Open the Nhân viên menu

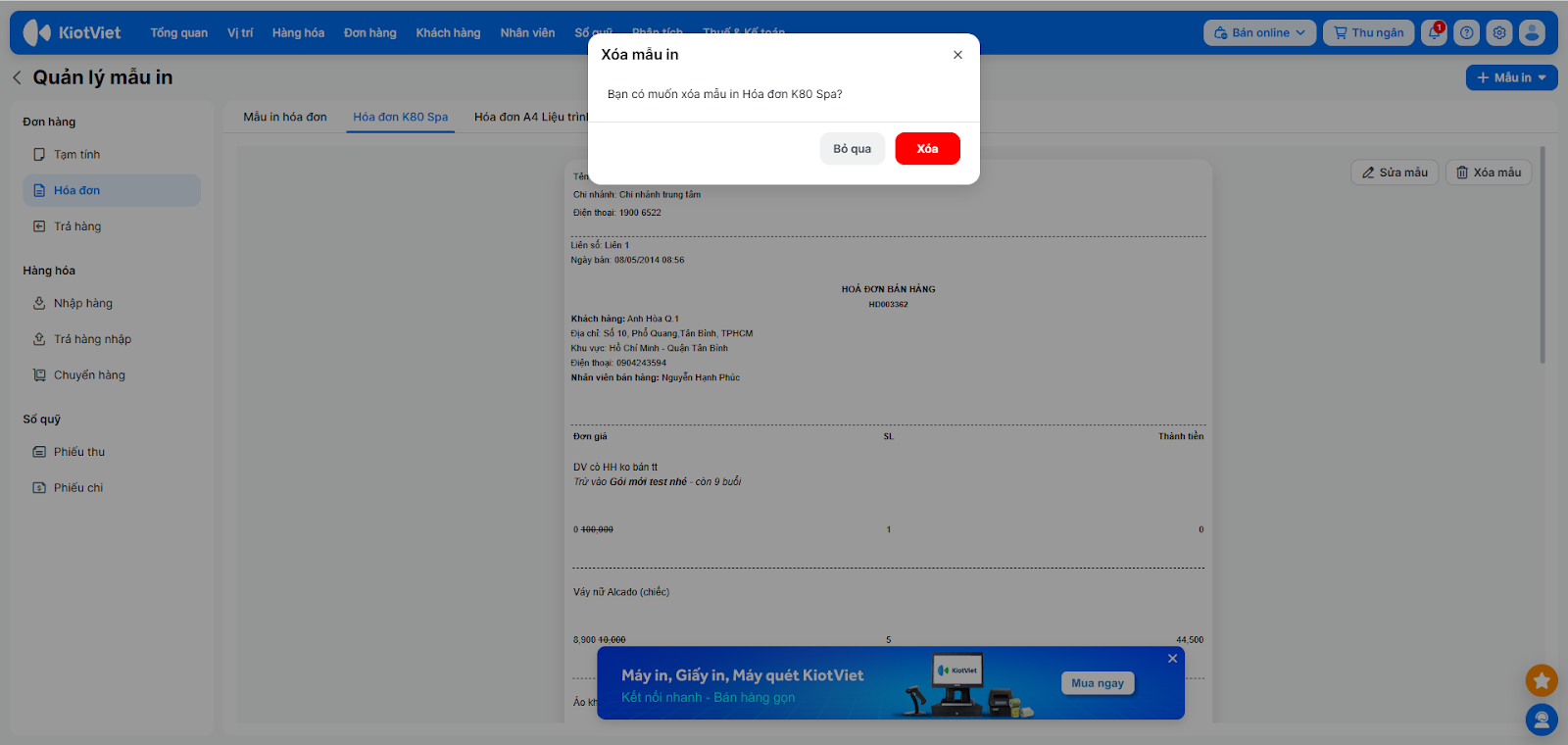pos(527,32)
